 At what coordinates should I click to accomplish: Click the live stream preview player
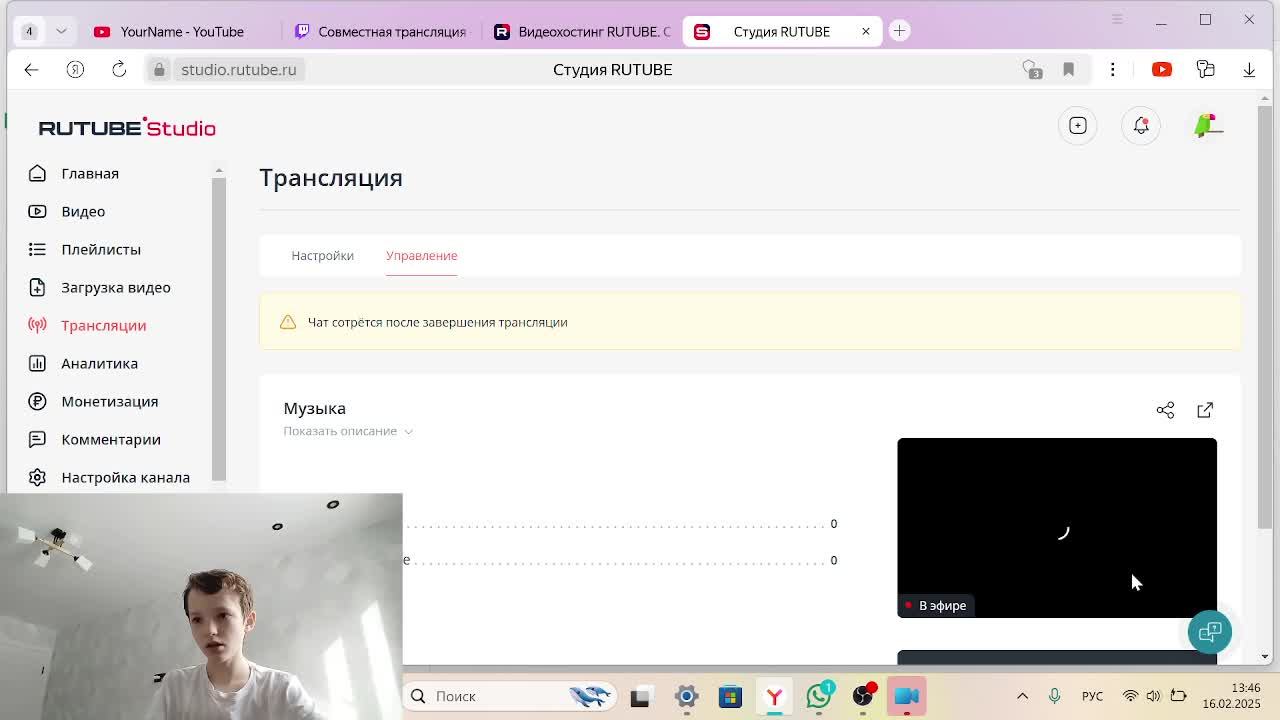[1057, 528]
